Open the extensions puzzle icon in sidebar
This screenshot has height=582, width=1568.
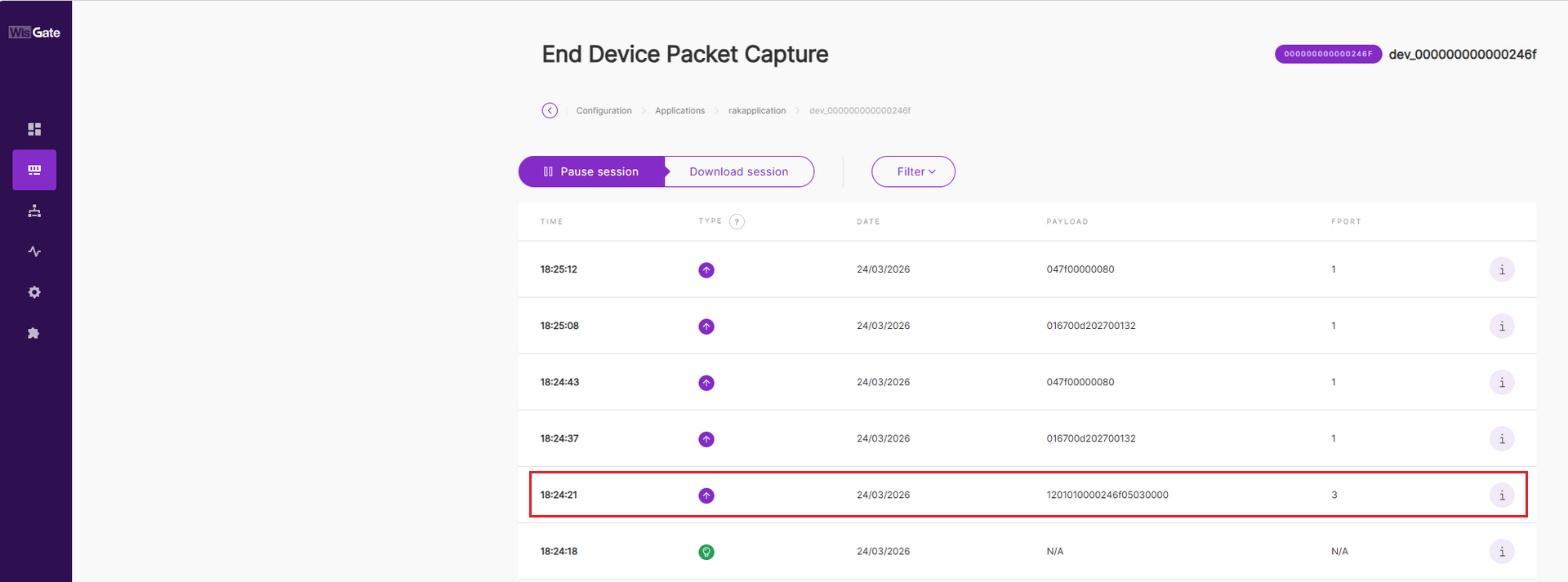(x=34, y=333)
